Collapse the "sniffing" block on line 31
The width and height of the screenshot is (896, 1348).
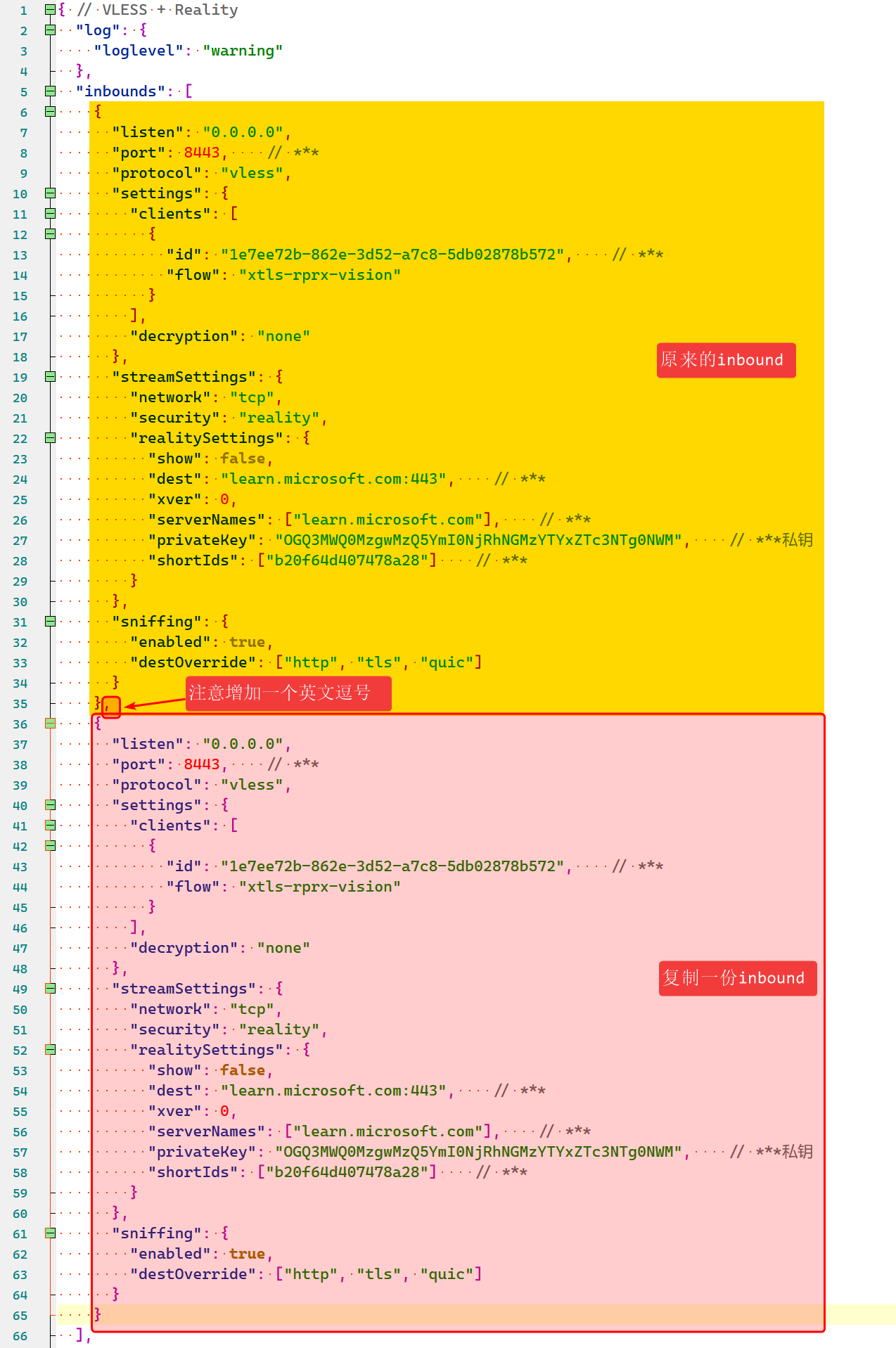pyautogui.click(x=50, y=622)
